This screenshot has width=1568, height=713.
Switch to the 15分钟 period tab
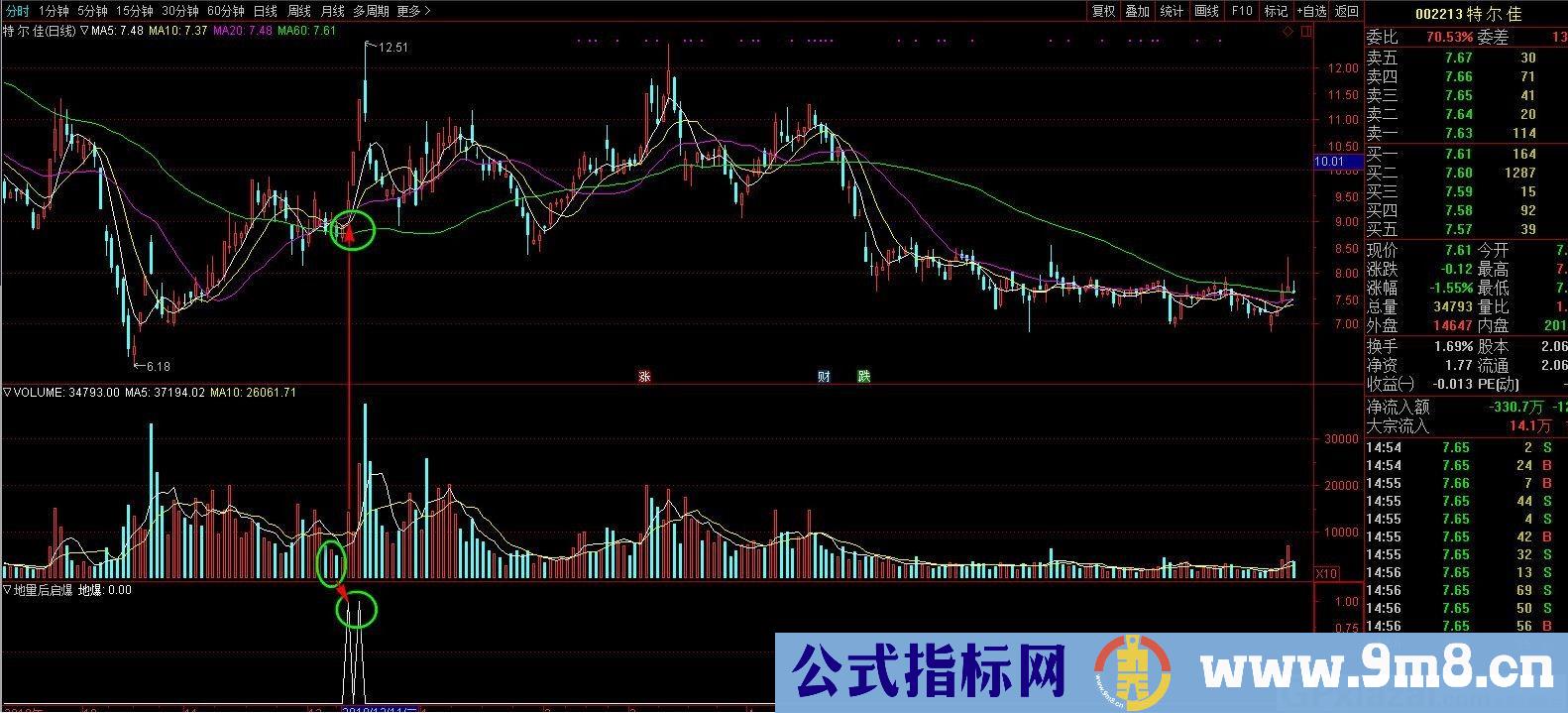click(x=134, y=11)
